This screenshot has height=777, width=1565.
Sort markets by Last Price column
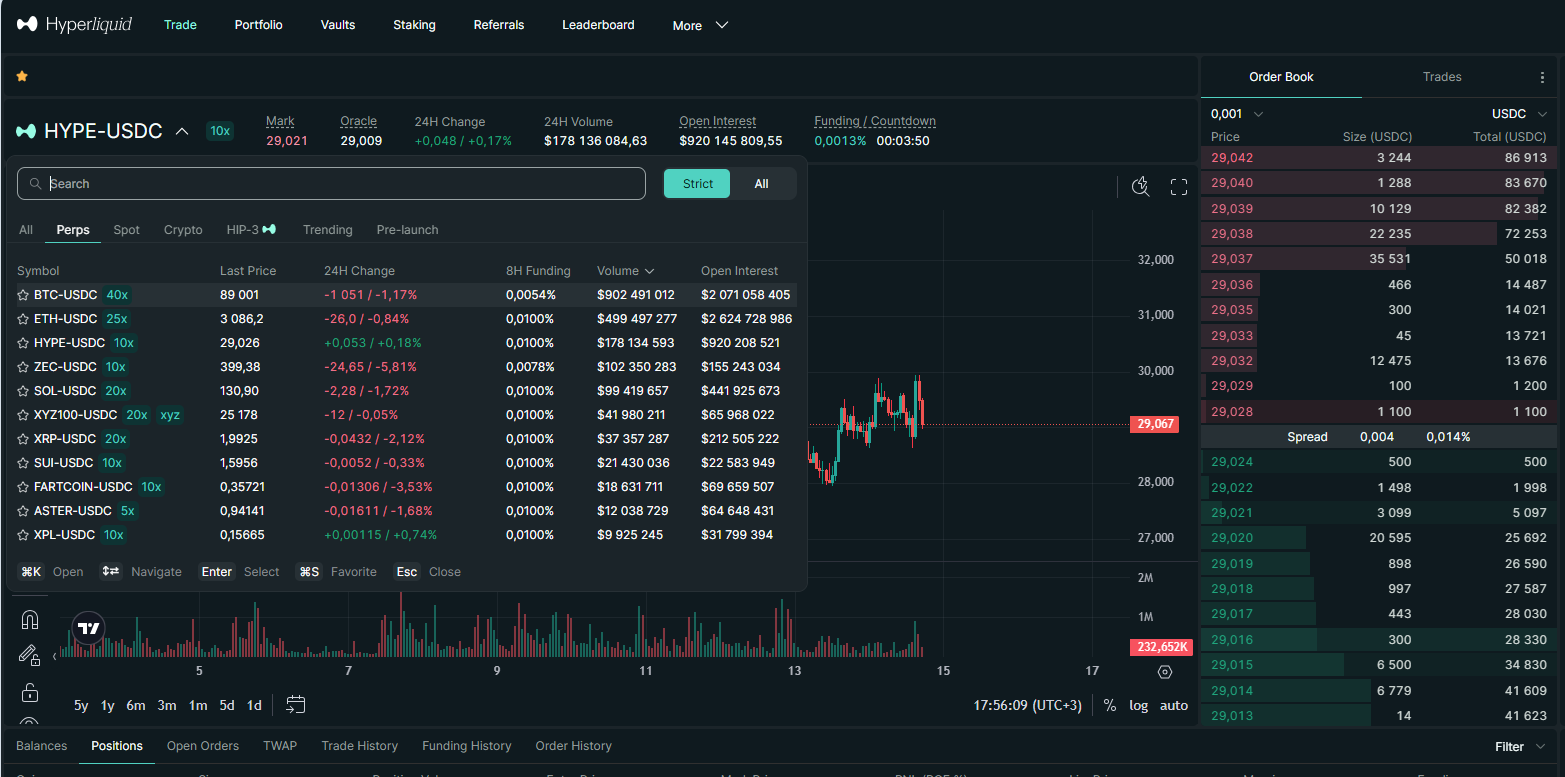248,271
